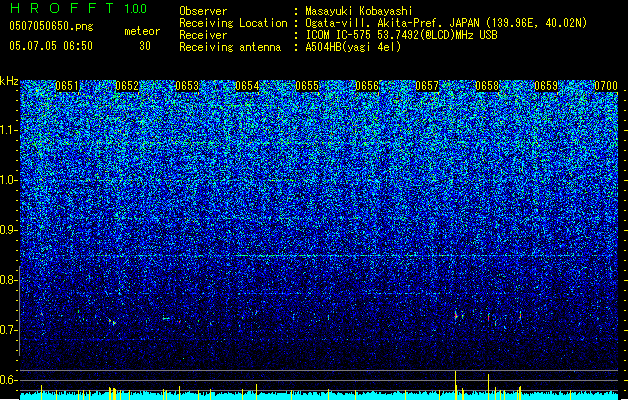Click observer name Masayuki Kobayashi
Screen dimensions: 629x400
(359, 11)
